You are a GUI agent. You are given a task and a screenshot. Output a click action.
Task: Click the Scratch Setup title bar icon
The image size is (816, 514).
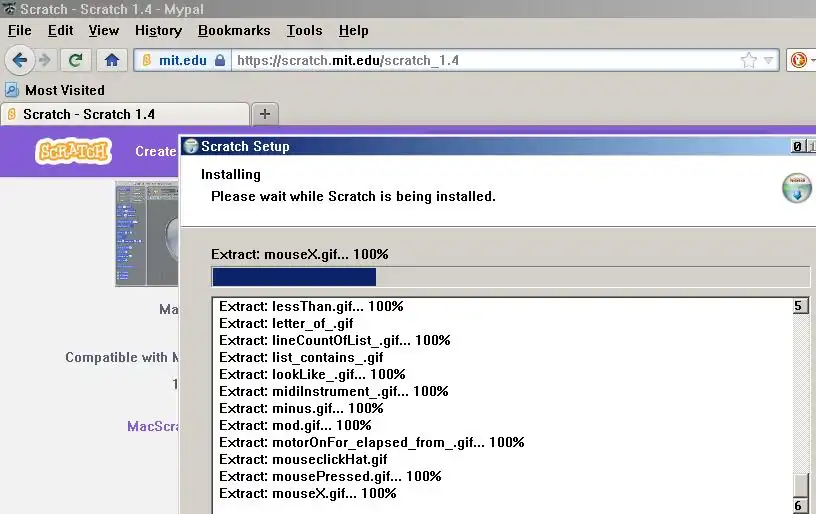[x=191, y=146]
